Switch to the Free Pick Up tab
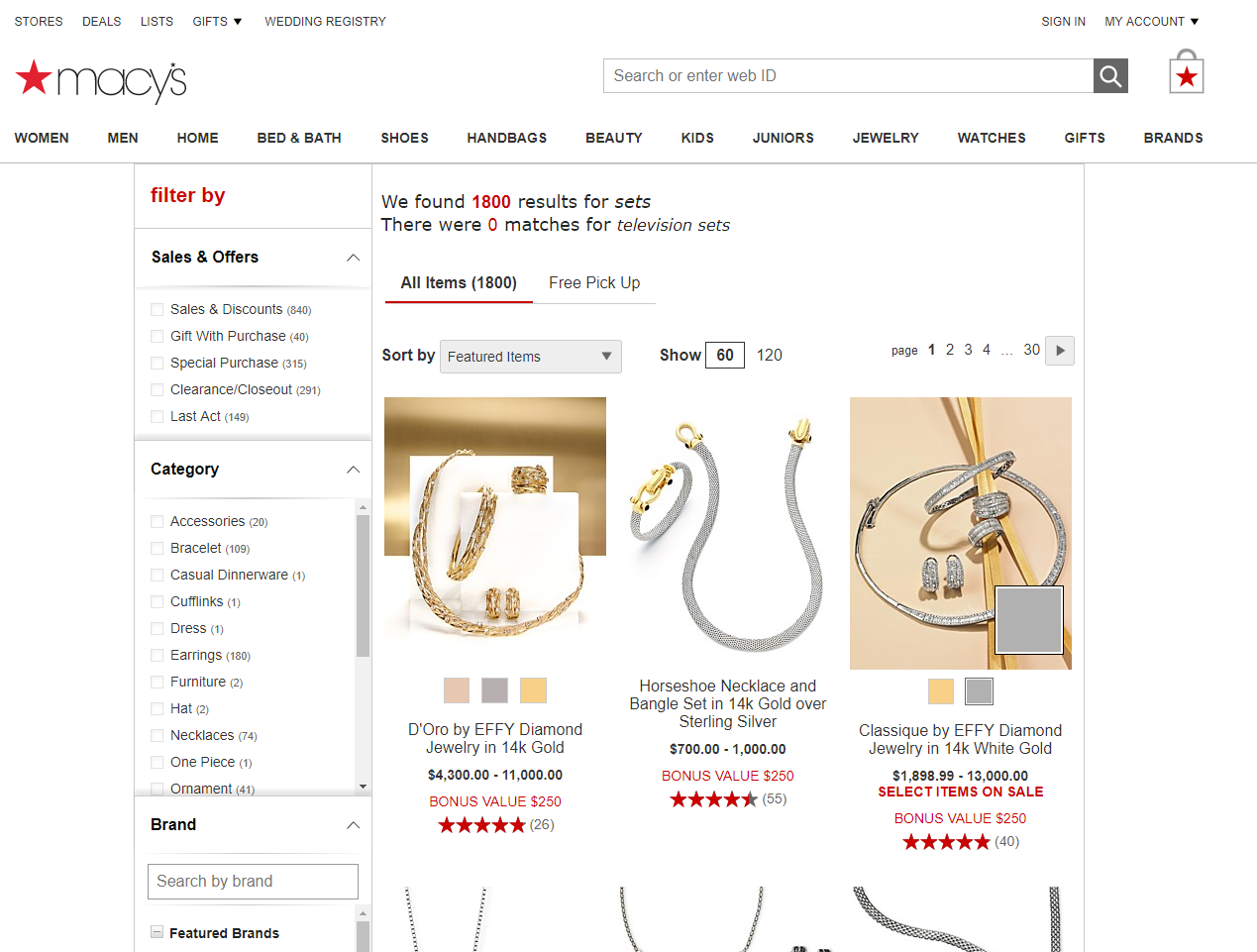1257x952 pixels. (594, 283)
